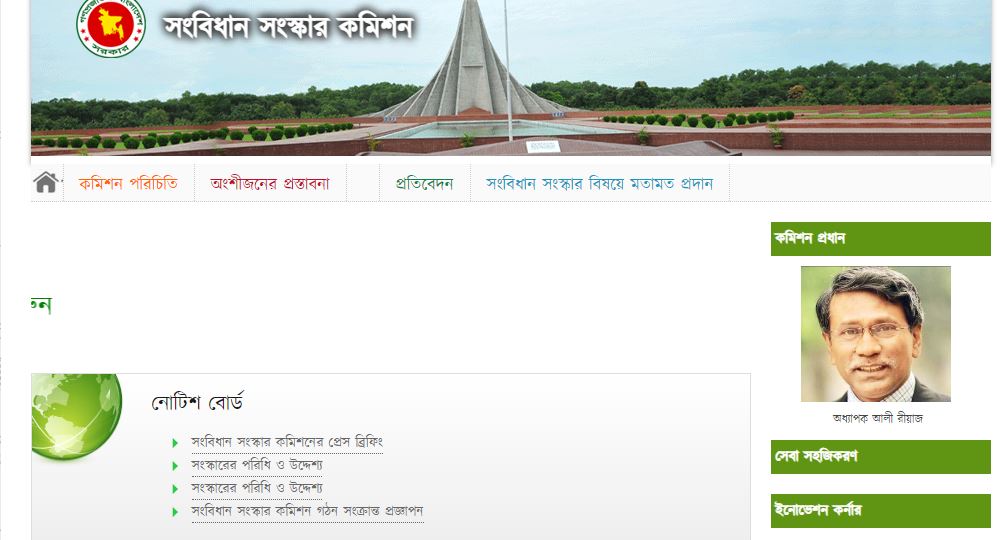Image resolution: width=1000 pixels, height=540 pixels.
Task: Select সংবিধান সংস্কার বিষয়ে মতামত প্রদান menu
Action: click(599, 184)
